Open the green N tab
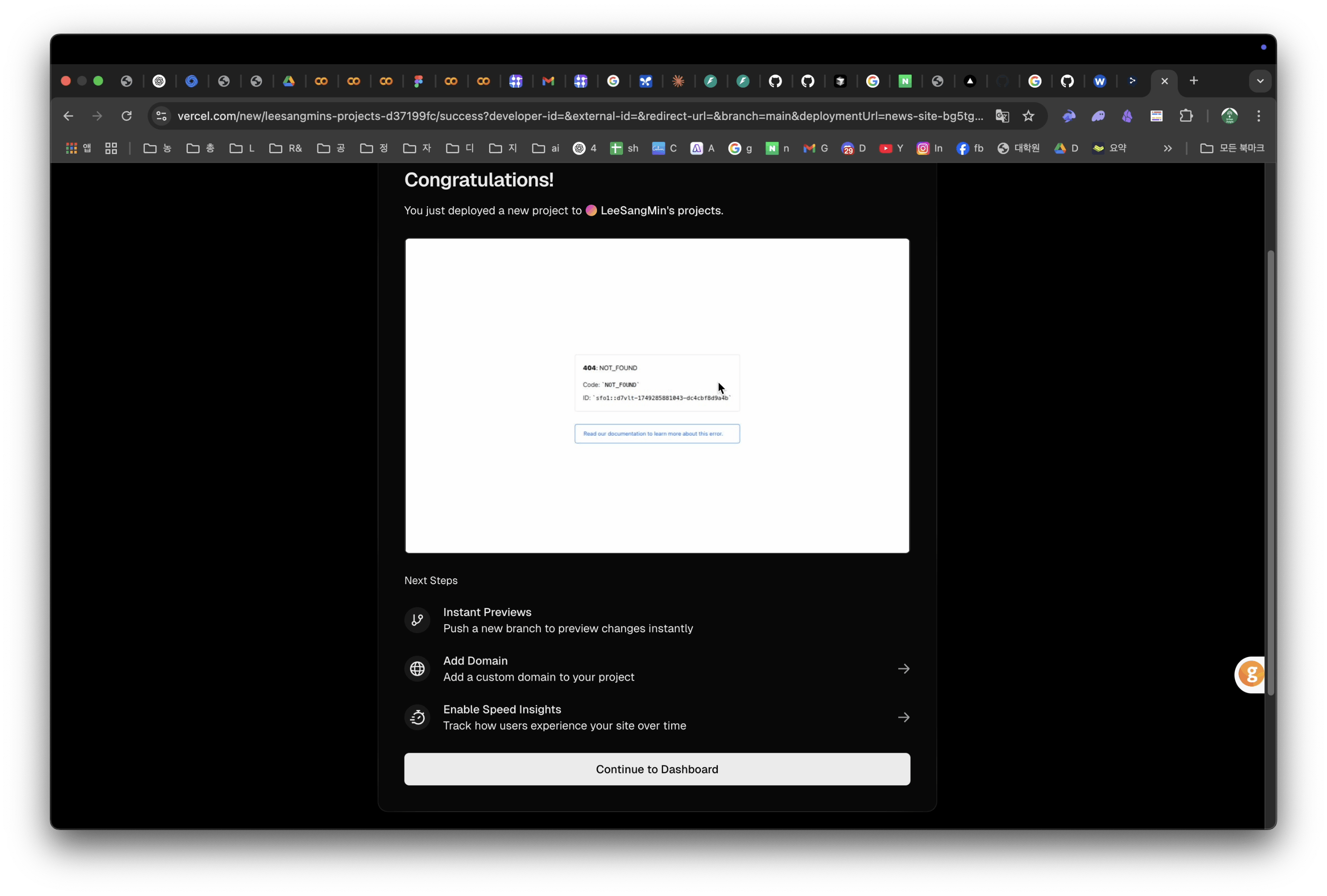 coord(905,81)
